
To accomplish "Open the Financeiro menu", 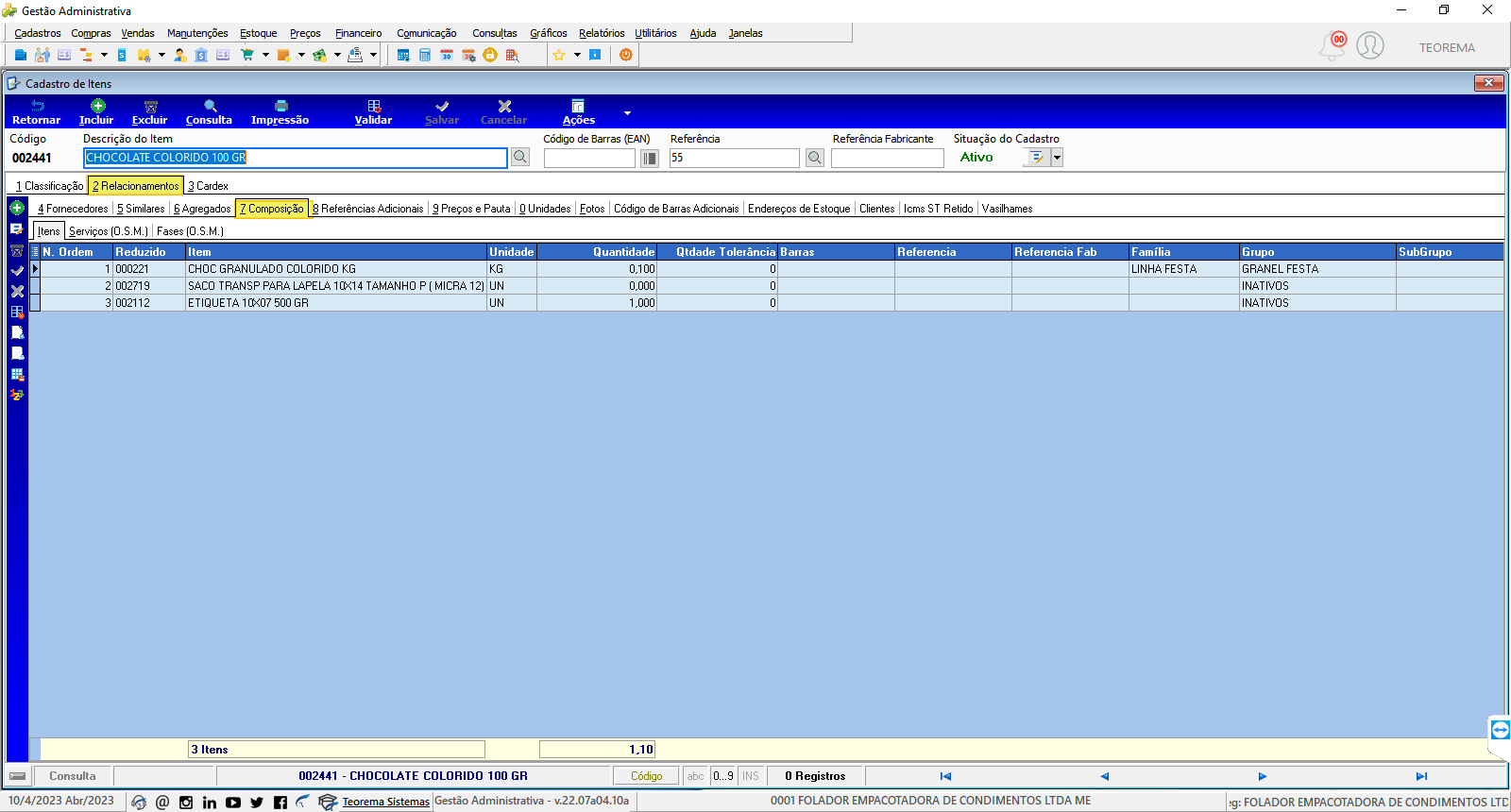I will [x=359, y=33].
